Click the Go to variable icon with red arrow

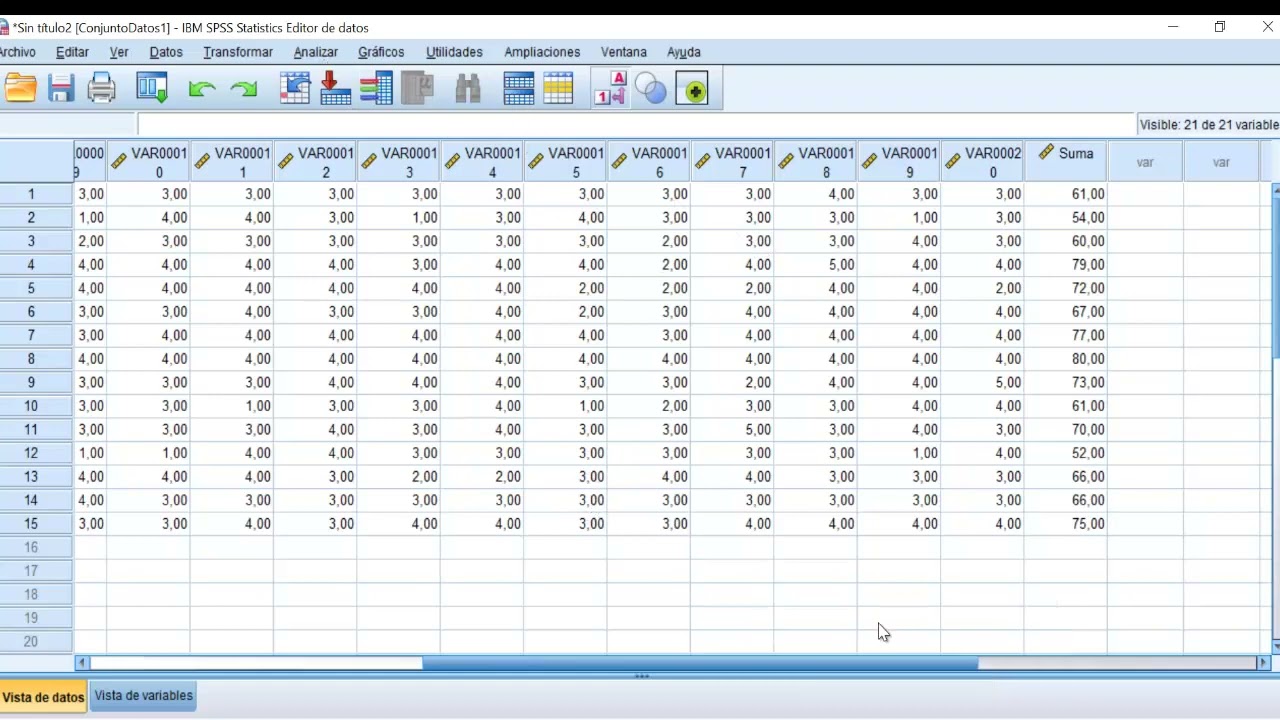[335, 89]
